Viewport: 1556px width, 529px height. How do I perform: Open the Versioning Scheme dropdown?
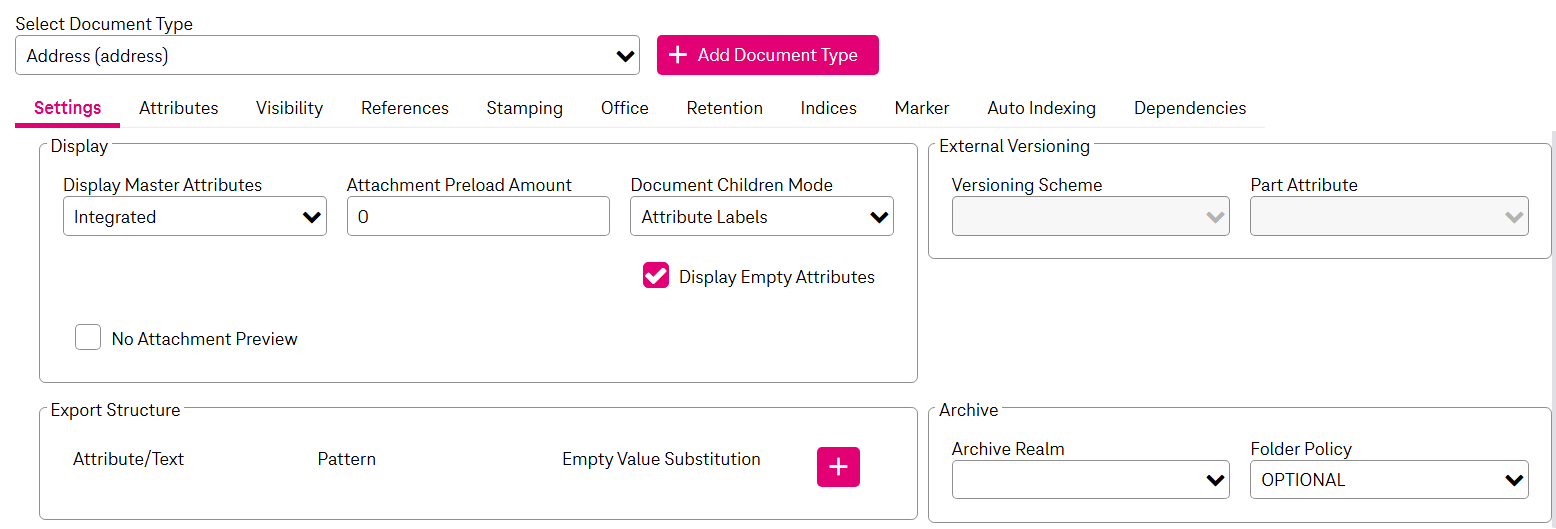(1091, 216)
